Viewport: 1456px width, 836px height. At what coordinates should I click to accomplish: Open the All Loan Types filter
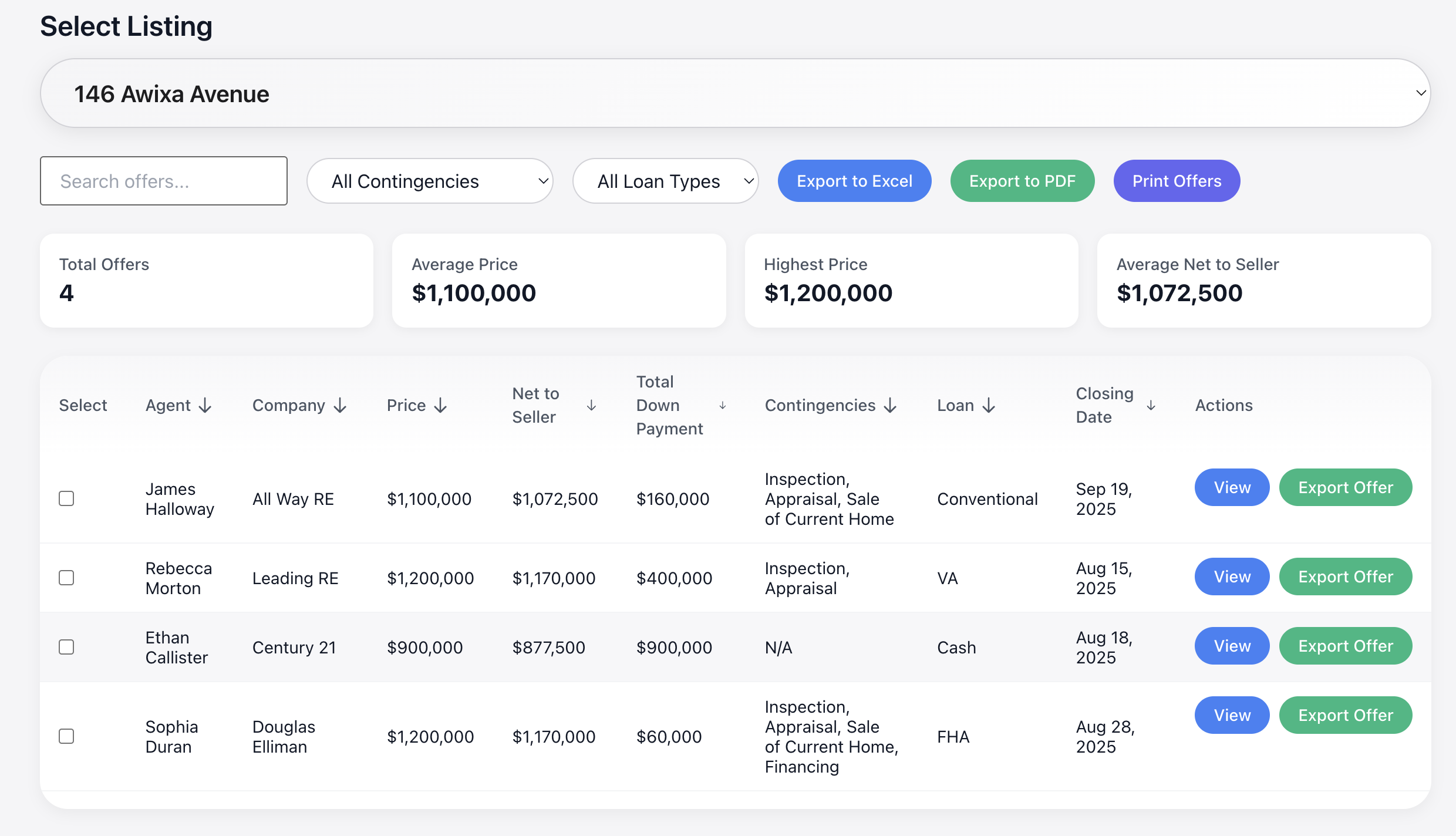(x=665, y=181)
